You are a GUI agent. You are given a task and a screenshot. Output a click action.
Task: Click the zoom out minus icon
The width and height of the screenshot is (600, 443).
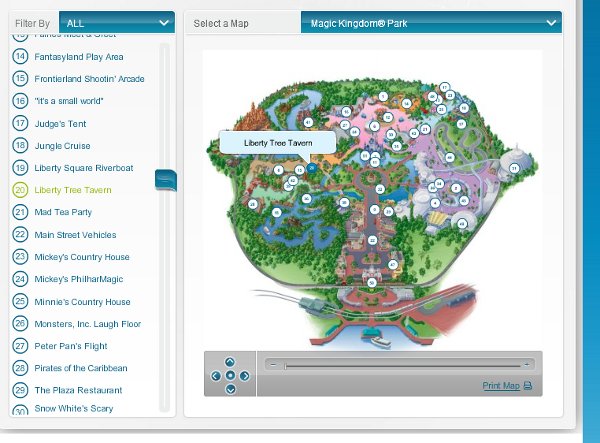[273, 365]
